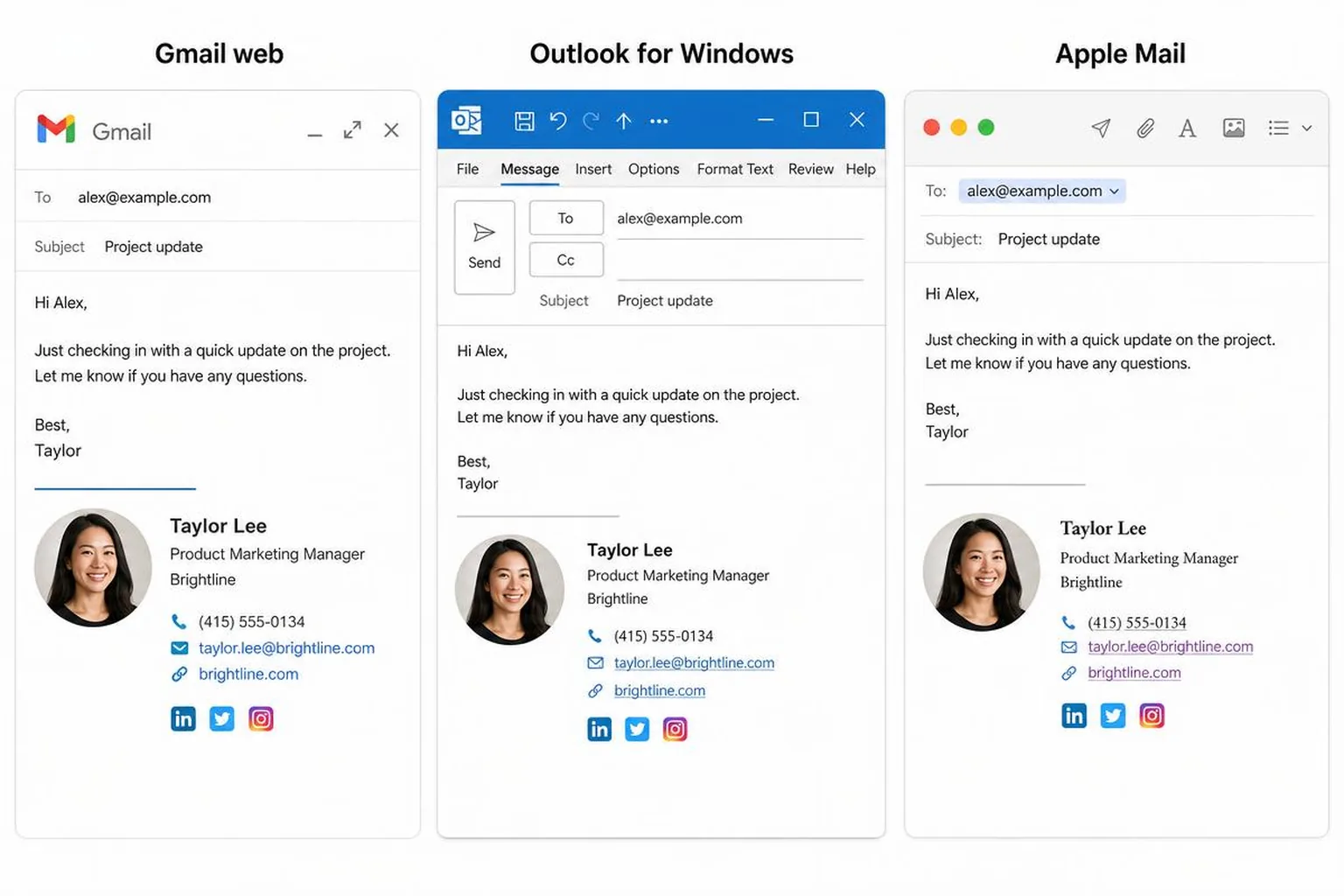Click the Gmail logo icon
1344x896 pixels.
point(56,129)
